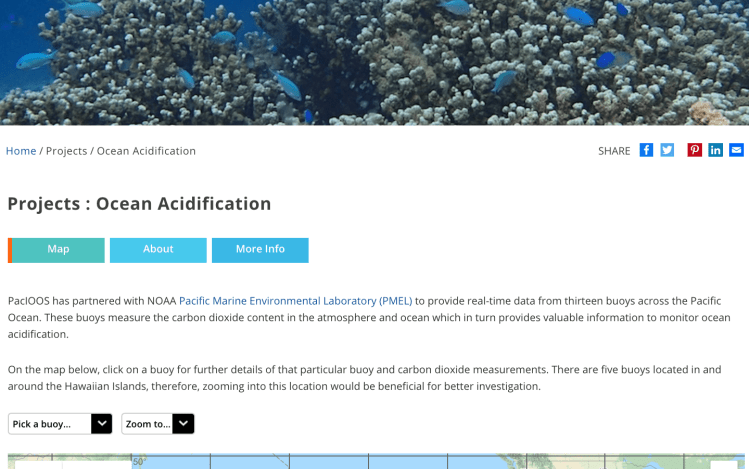749x469 pixels.
Task: Click on the buoy map area
Action: (x=400, y=462)
